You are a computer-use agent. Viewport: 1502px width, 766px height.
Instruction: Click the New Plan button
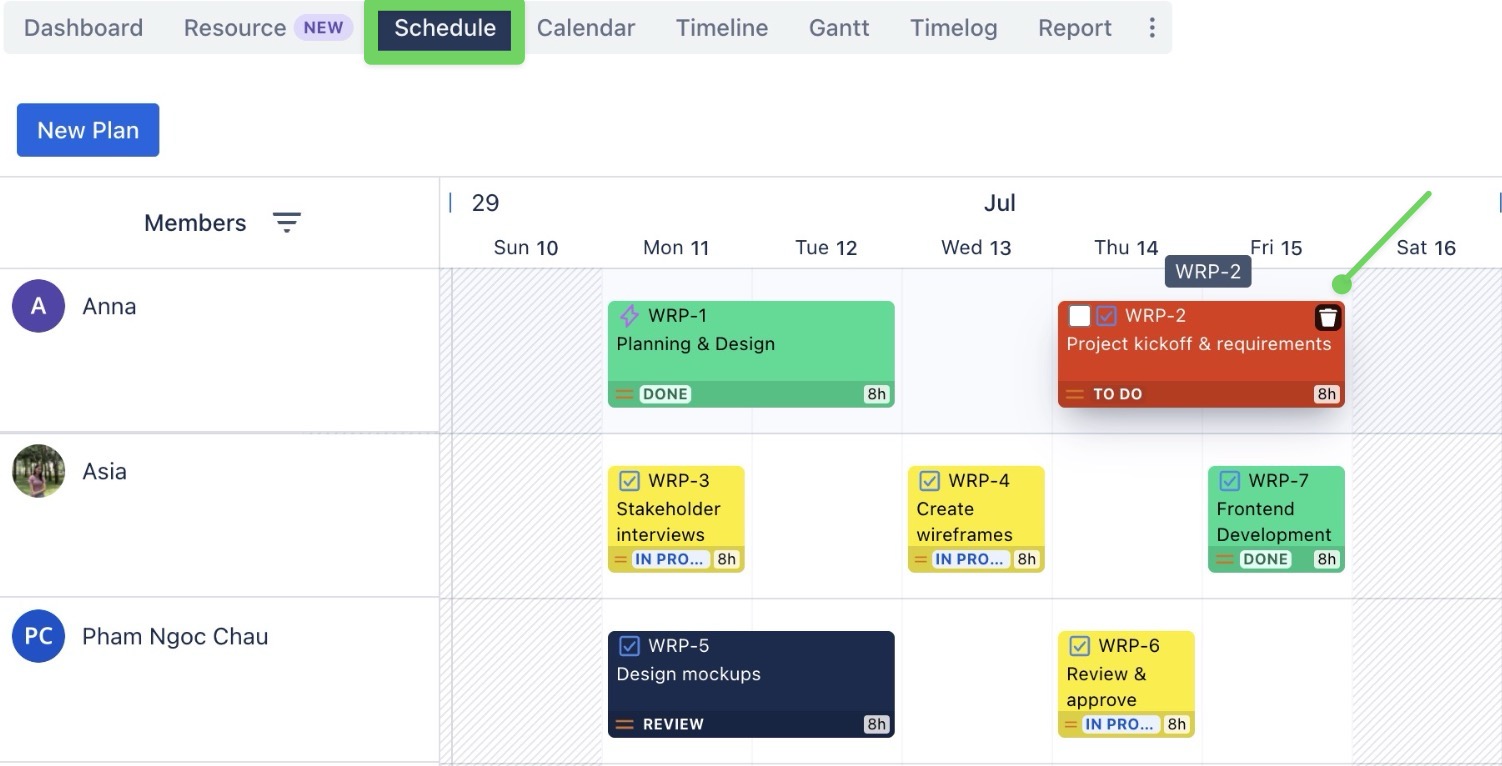tap(87, 130)
